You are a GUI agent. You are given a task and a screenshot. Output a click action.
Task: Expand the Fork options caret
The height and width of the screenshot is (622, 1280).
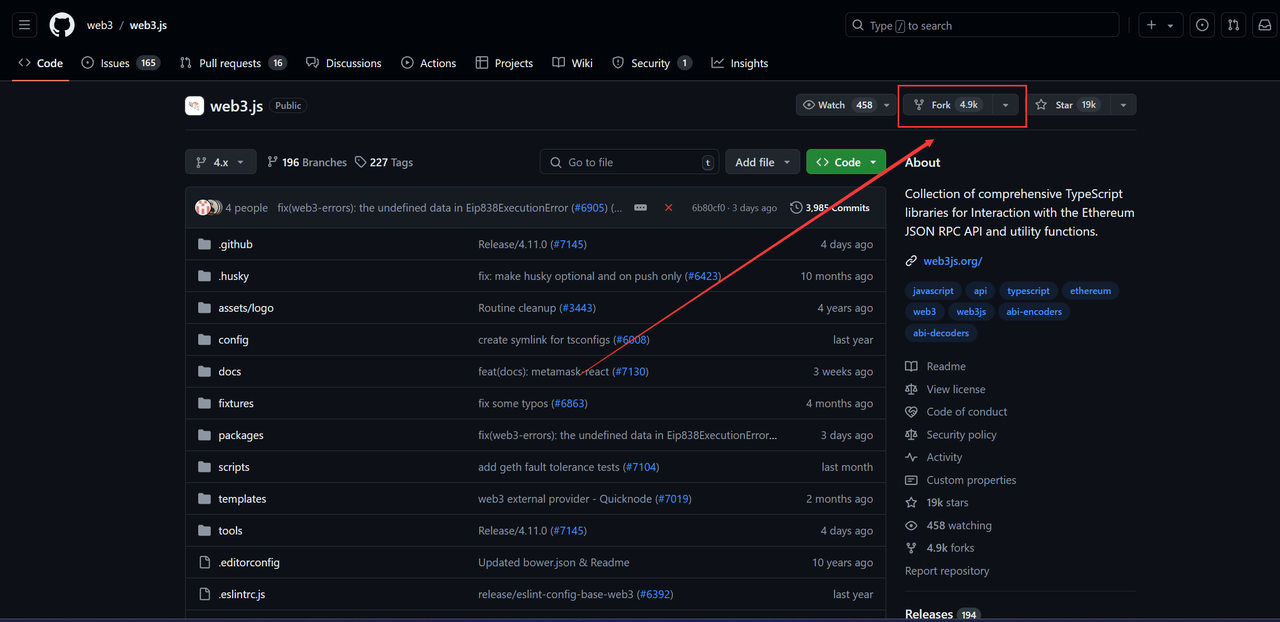(1005, 105)
